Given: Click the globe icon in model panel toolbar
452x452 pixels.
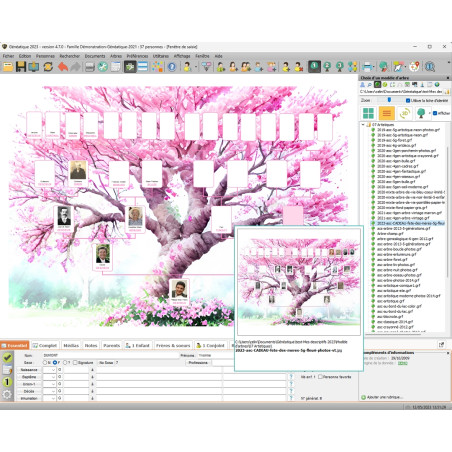Looking at the screenshot, I should (437, 85).
